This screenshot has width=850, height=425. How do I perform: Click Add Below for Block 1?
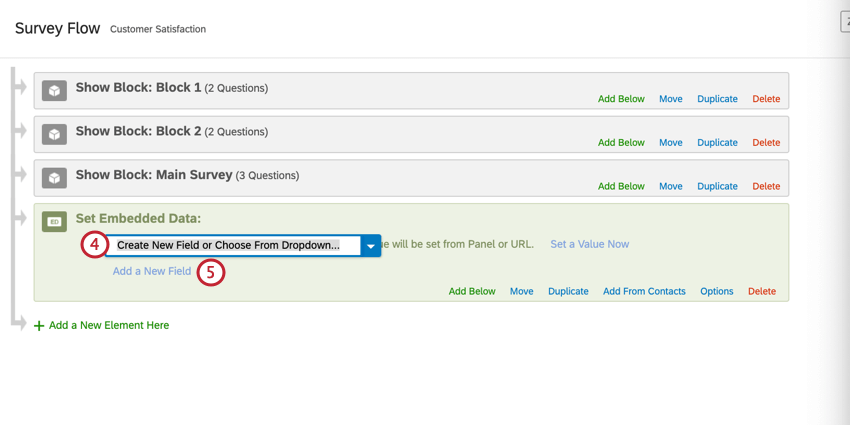point(621,99)
